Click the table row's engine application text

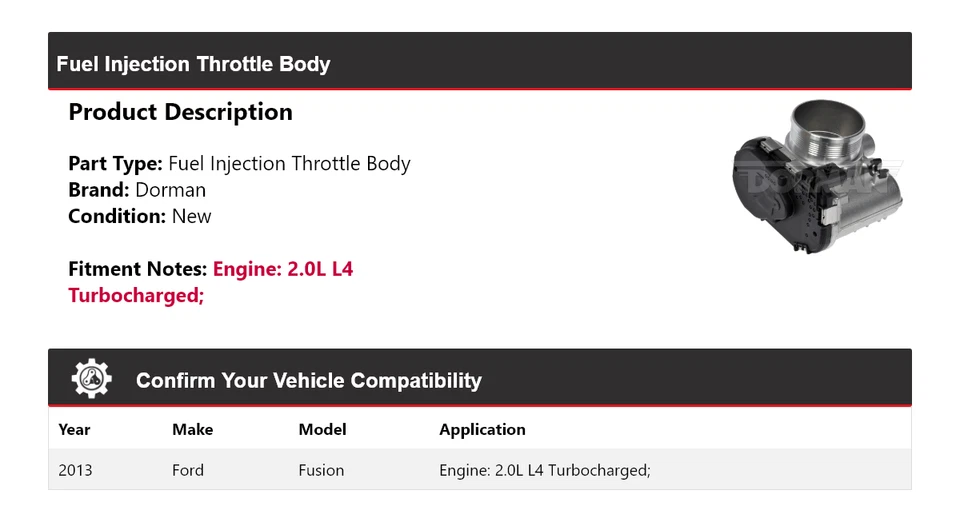[x=545, y=470]
